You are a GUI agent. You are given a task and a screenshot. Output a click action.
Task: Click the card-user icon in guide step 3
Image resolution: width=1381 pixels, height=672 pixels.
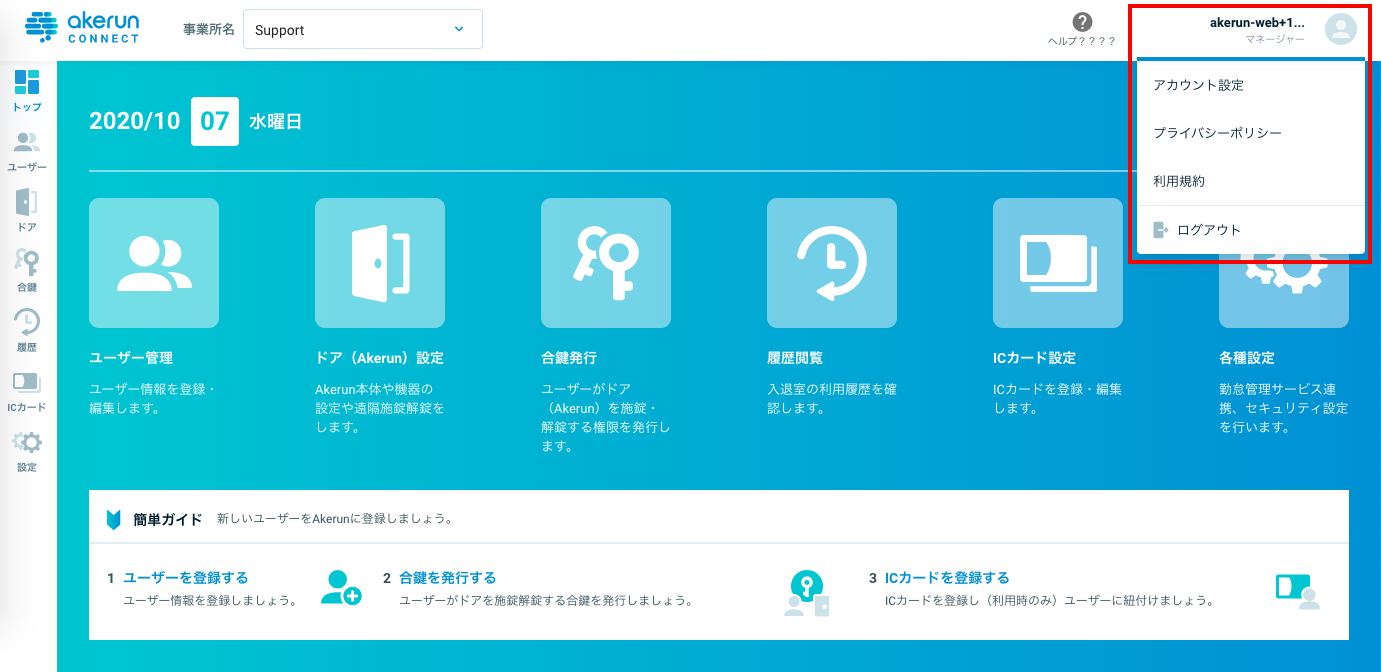pyautogui.click(x=1298, y=591)
